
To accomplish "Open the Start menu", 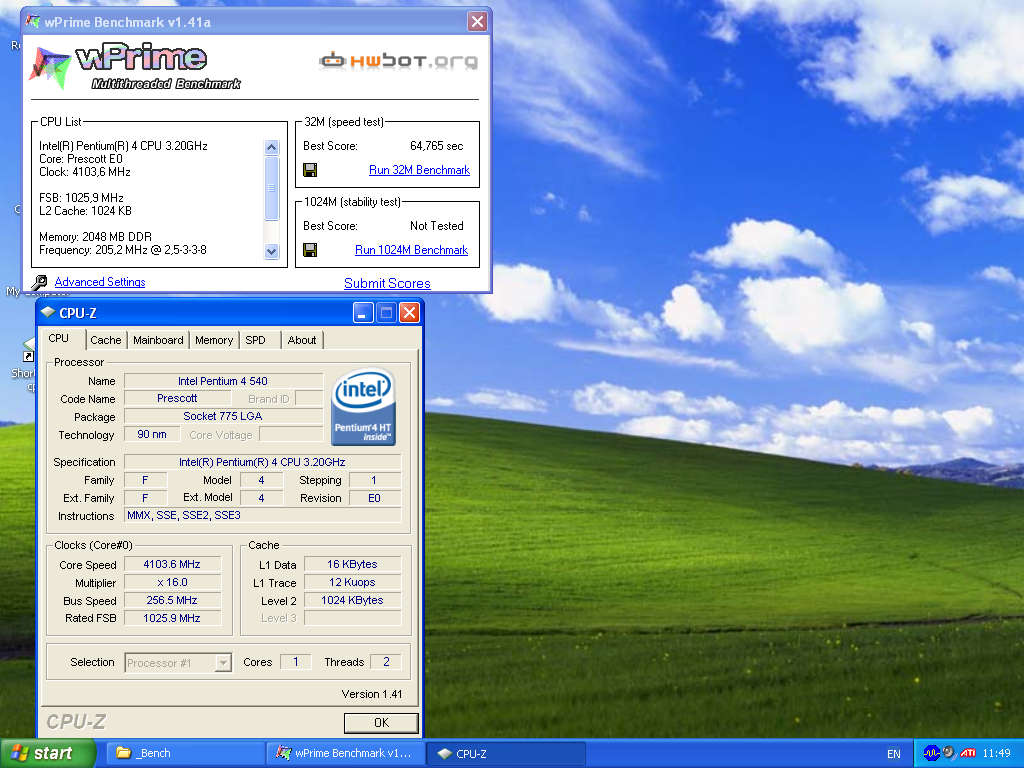I will 48,753.
